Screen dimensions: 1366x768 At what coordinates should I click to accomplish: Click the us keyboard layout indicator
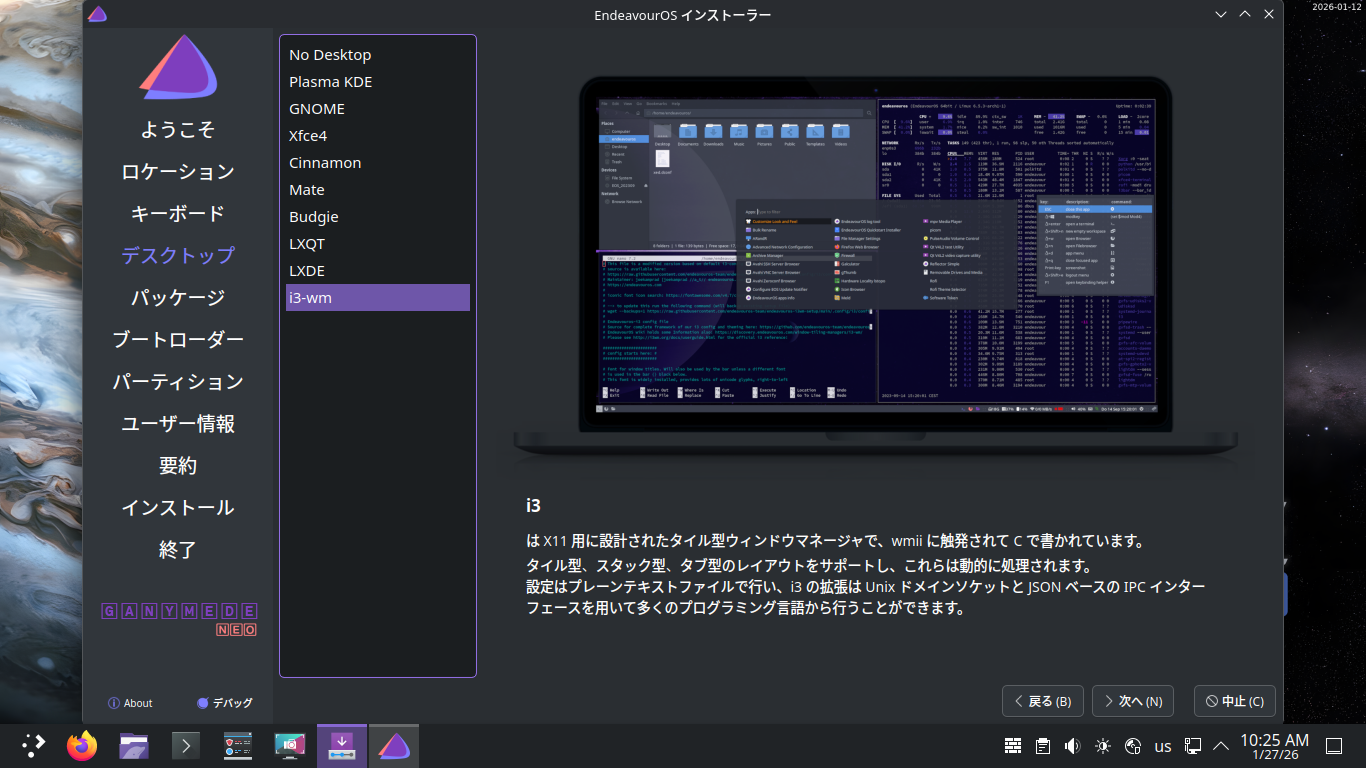point(1163,746)
